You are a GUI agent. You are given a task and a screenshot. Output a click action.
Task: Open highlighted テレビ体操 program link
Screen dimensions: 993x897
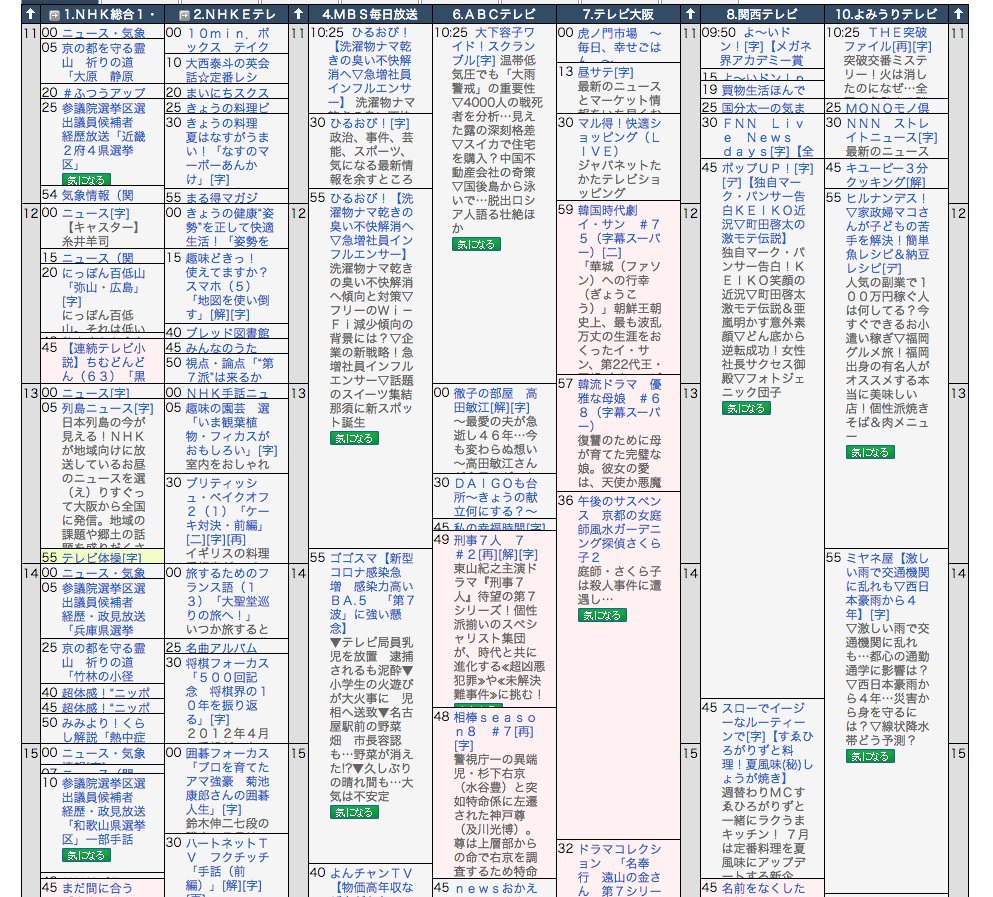click(101, 557)
